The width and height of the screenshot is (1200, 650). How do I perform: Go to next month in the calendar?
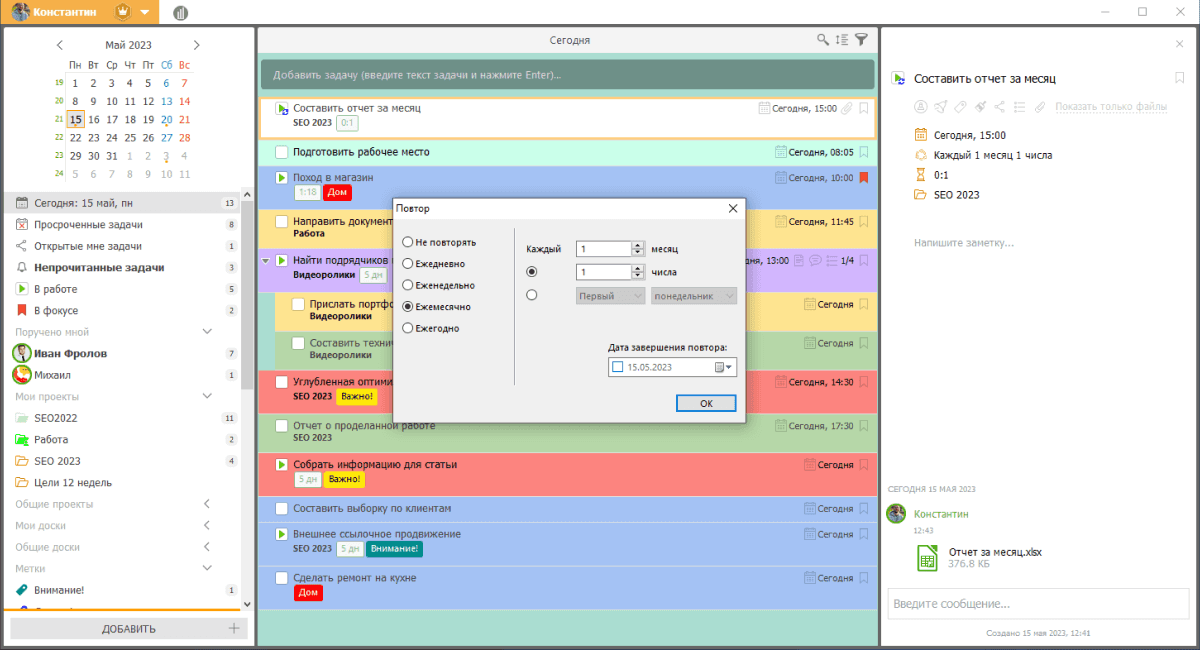coord(196,45)
